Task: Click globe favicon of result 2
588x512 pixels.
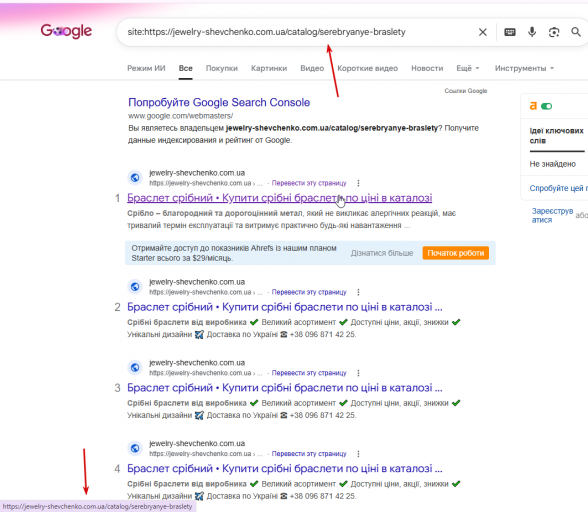Action: (x=135, y=287)
